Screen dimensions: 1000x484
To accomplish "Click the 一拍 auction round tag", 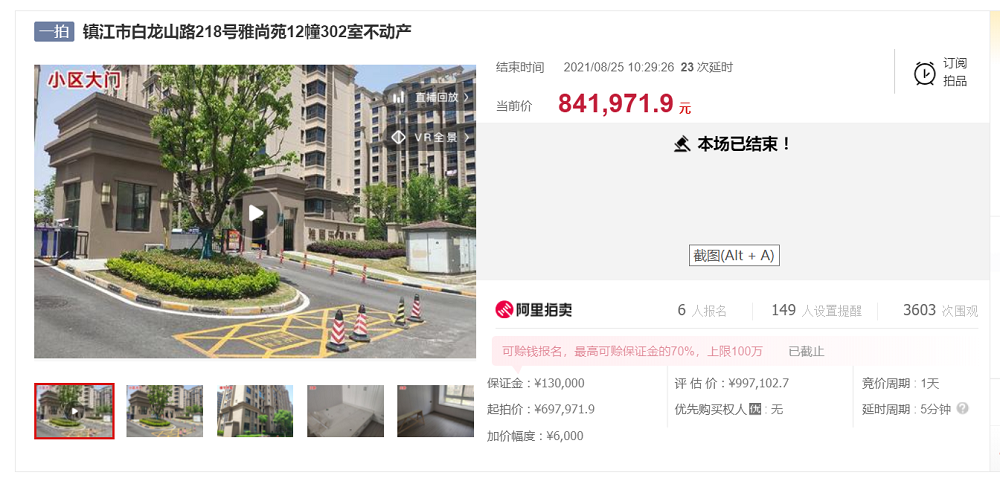I will click(54, 32).
